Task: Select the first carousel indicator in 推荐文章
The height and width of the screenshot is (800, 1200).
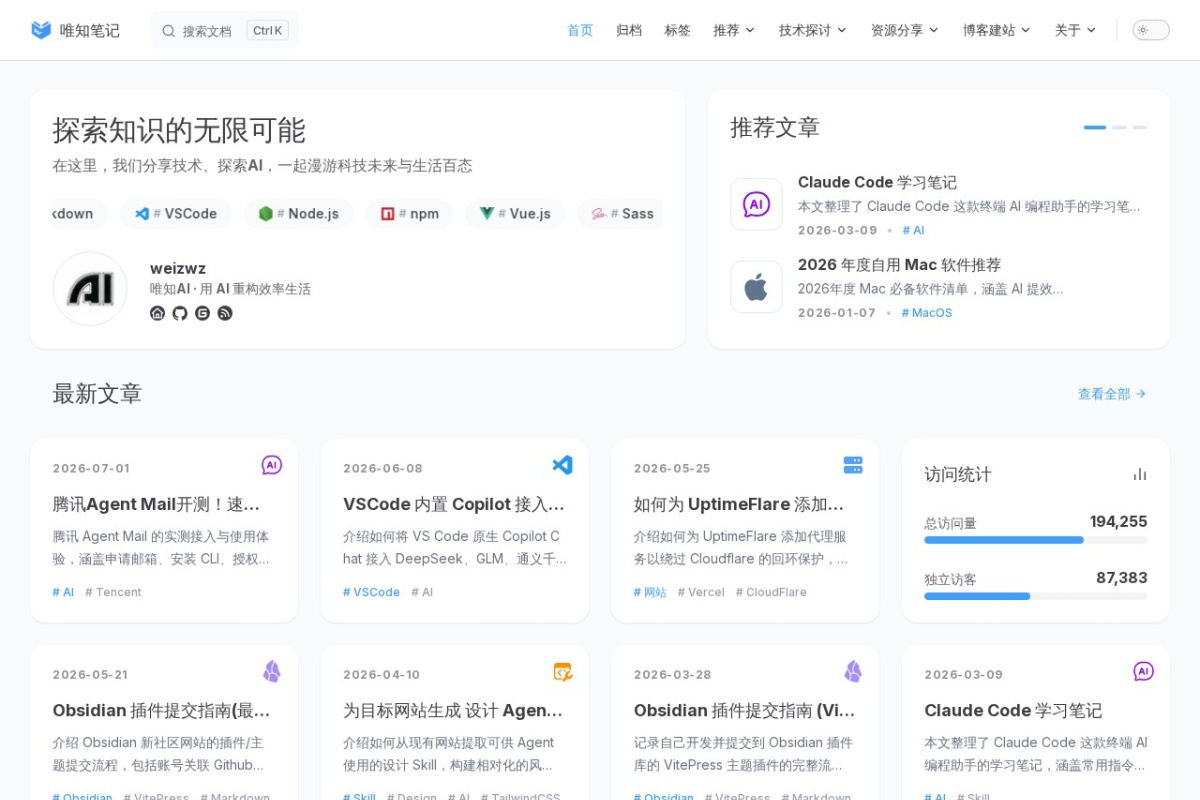Action: [1095, 127]
